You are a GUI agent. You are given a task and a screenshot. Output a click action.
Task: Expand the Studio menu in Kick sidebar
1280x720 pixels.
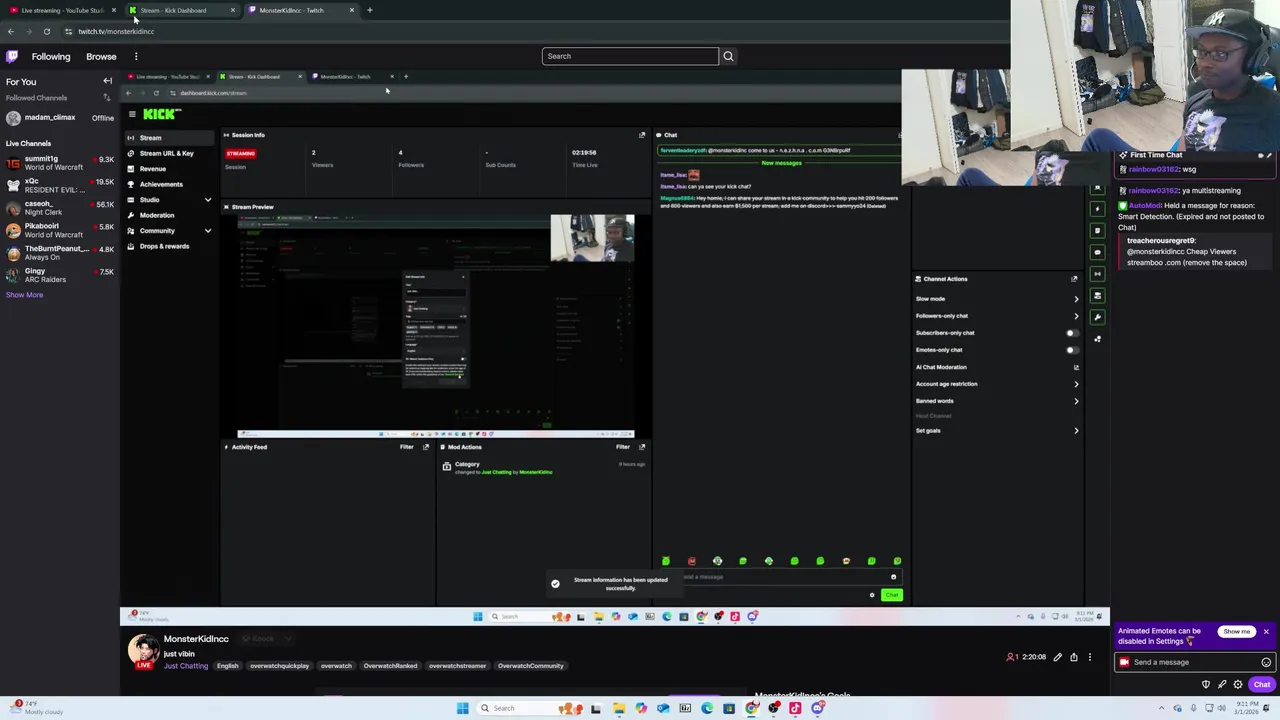pyautogui.click(x=208, y=200)
